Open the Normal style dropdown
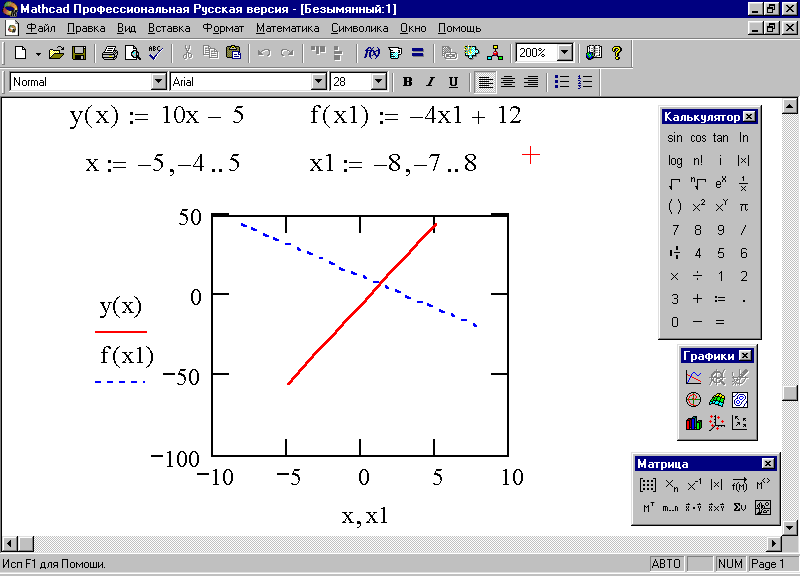Viewport: 800px width, 576px height. coord(159,82)
